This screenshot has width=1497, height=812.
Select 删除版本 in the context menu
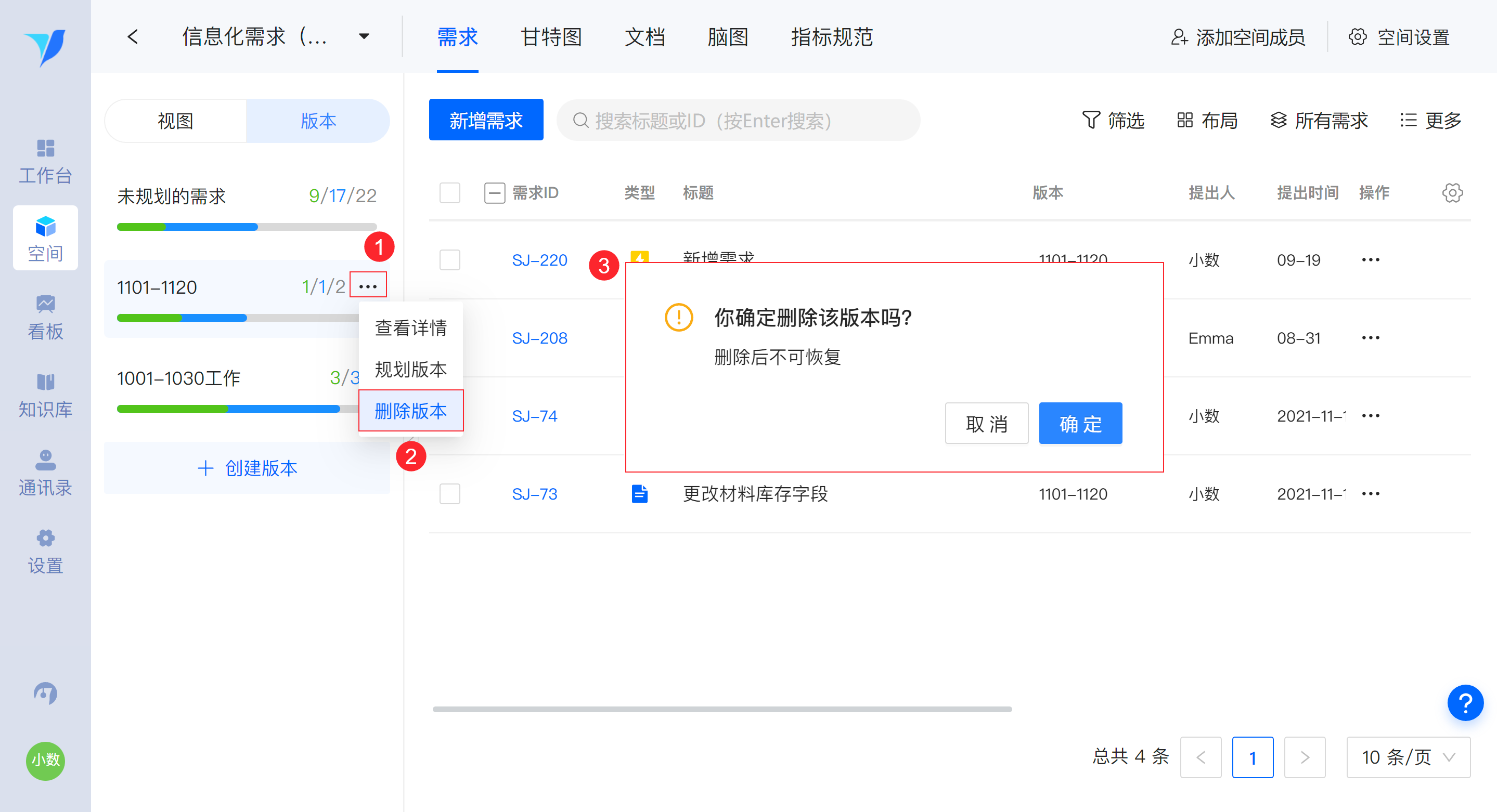(411, 411)
